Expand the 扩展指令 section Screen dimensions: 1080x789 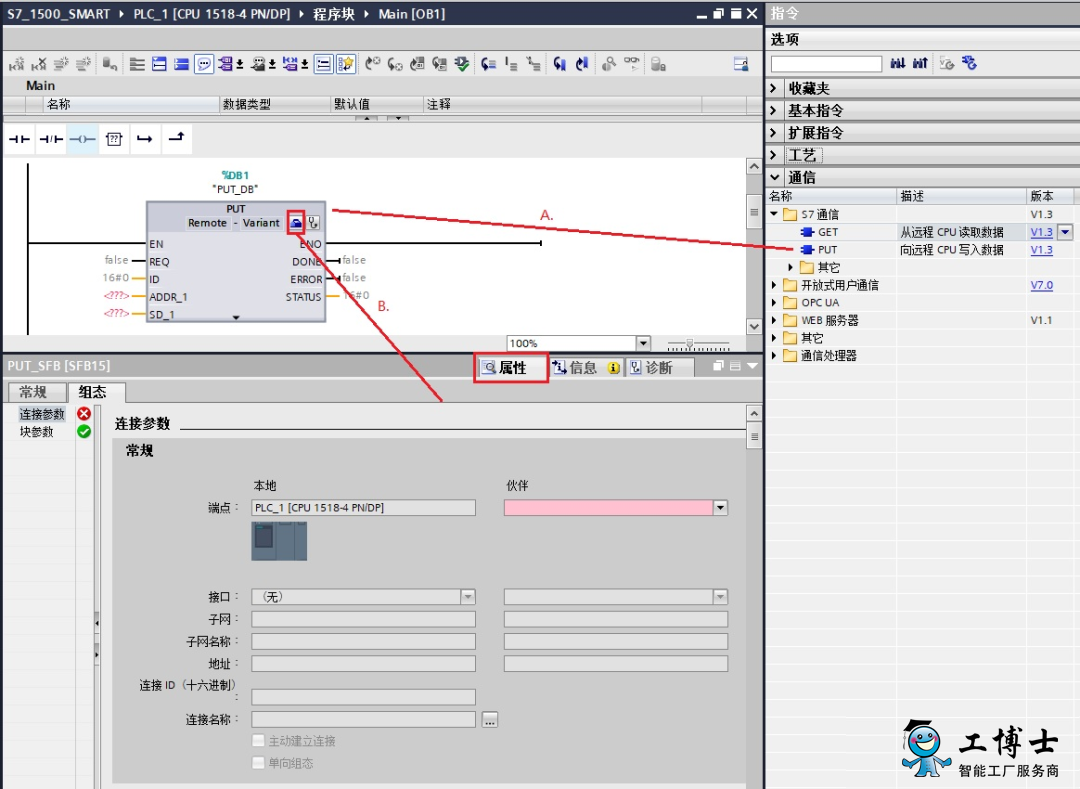773,132
